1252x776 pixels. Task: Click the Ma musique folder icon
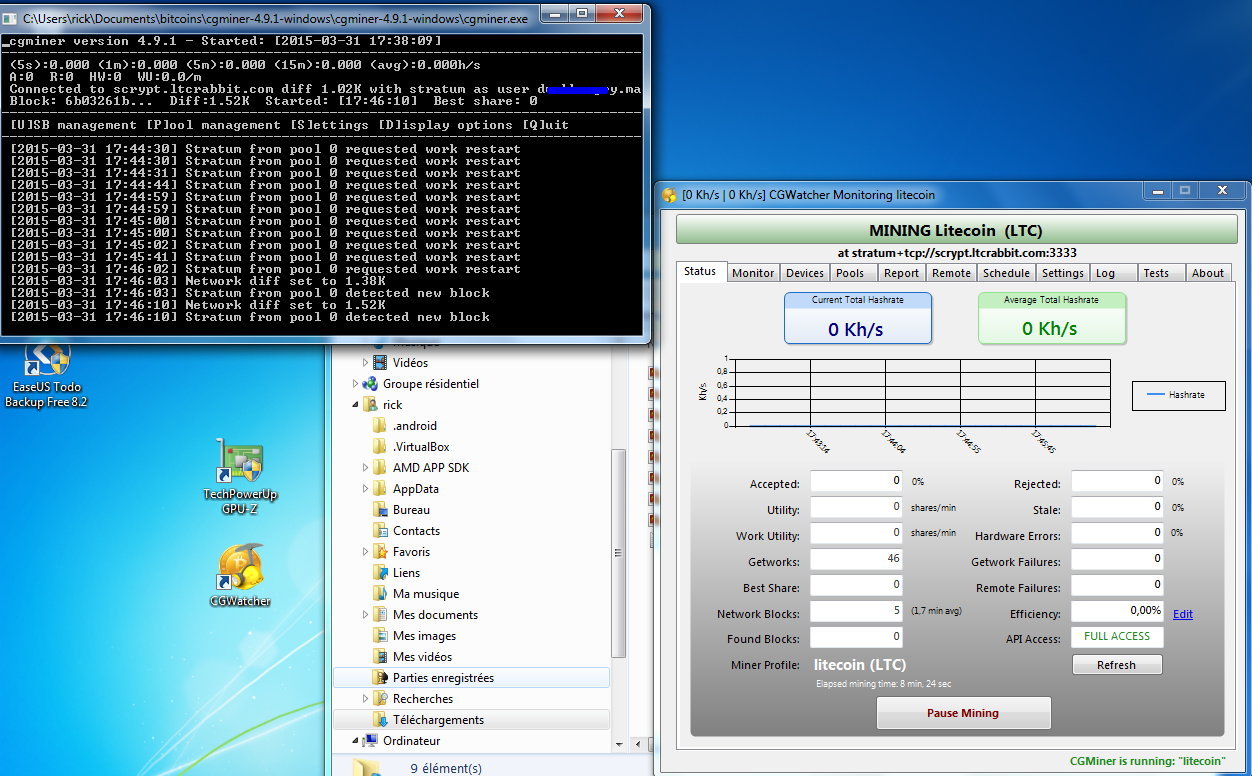(x=380, y=594)
